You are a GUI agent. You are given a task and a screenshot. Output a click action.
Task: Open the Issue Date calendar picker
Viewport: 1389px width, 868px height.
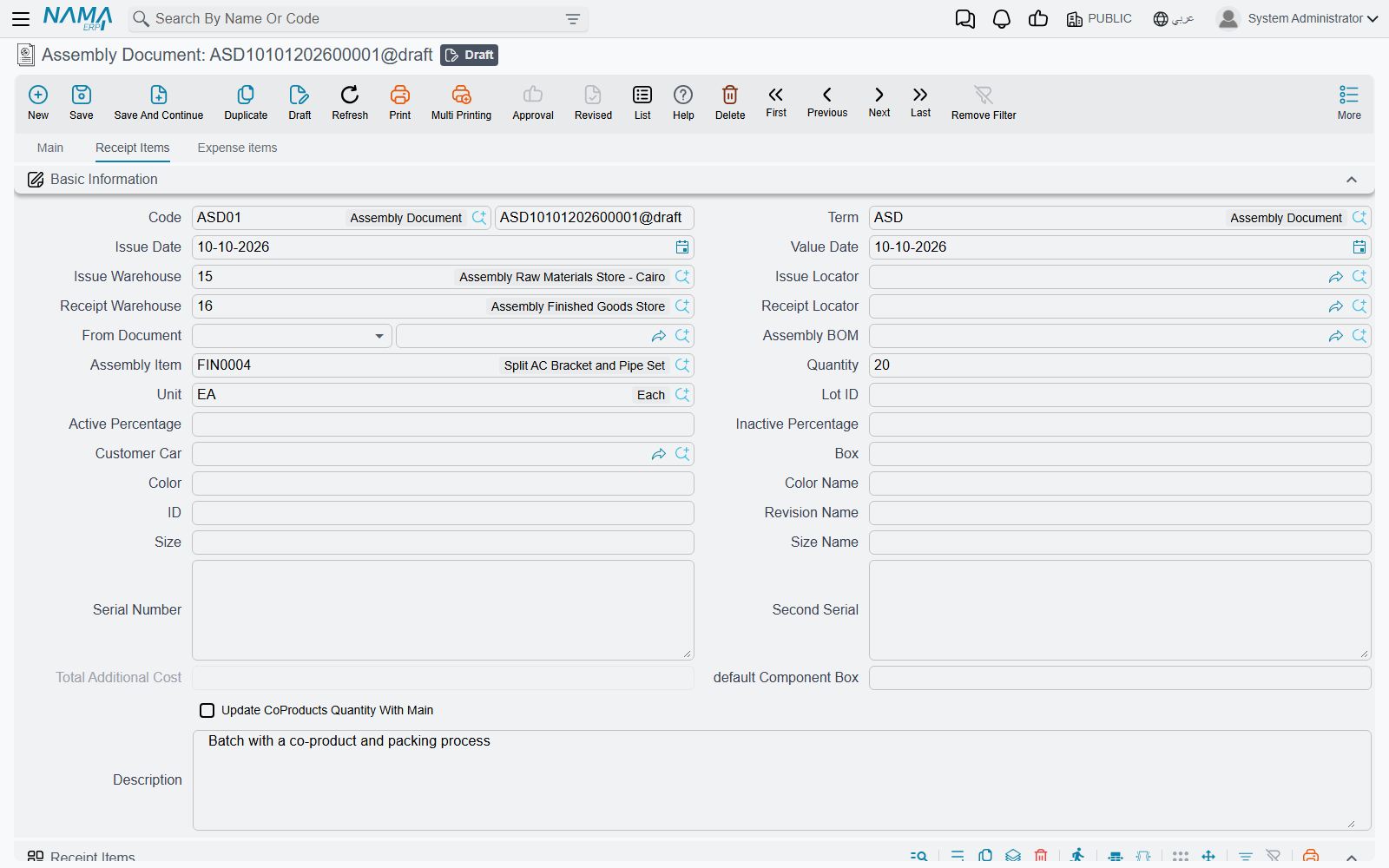coord(682,247)
